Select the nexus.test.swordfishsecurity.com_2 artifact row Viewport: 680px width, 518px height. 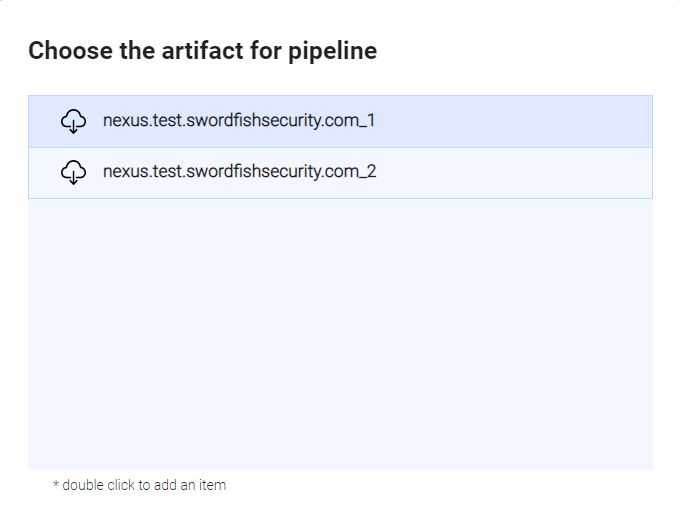[x=340, y=173]
